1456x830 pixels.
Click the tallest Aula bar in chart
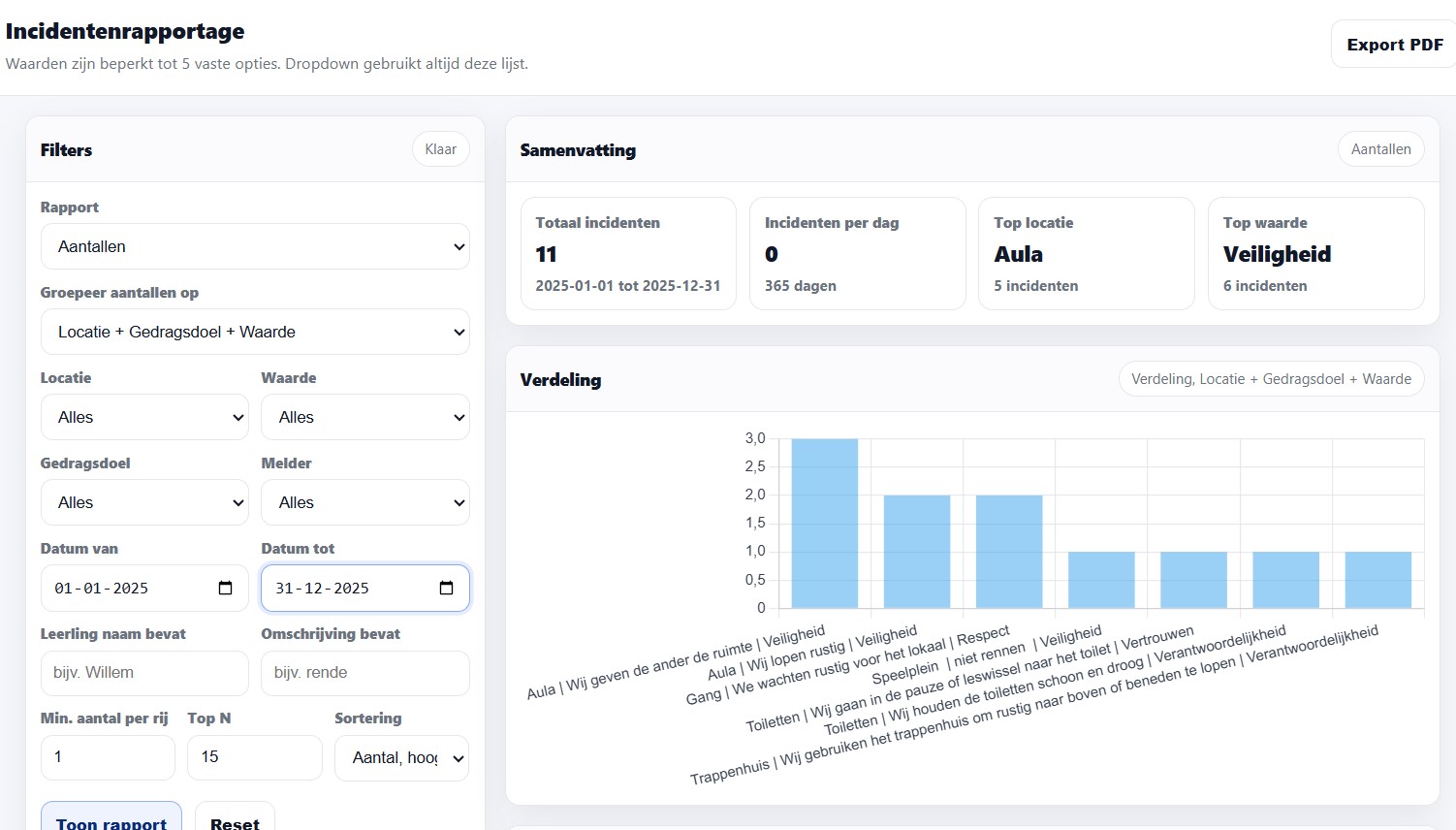click(824, 524)
